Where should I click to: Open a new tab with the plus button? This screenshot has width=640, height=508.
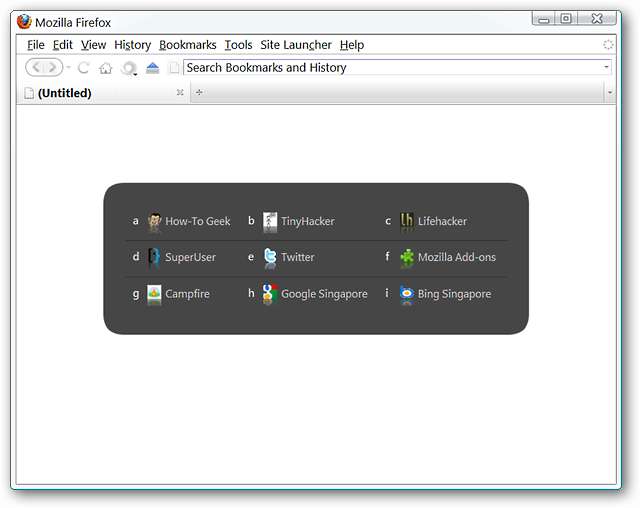[199, 93]
